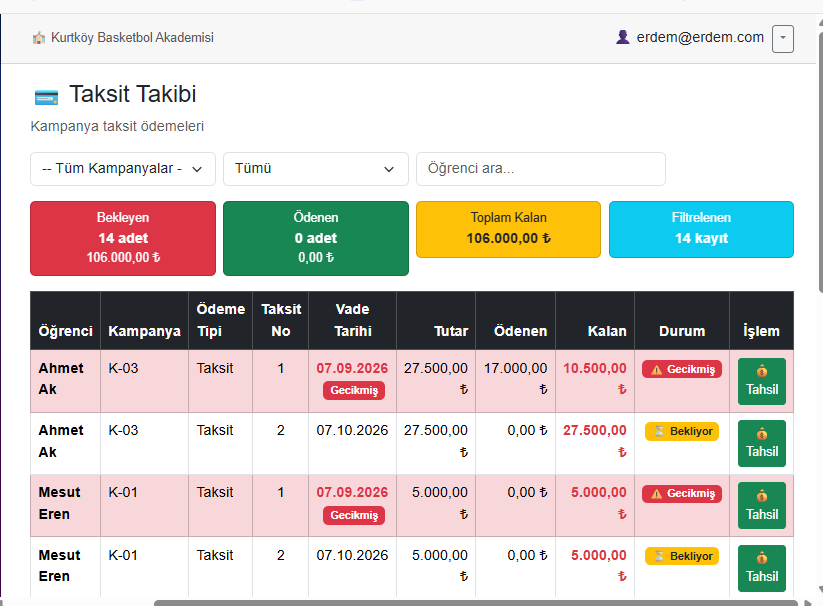Viewport: 823px width, 606px height.
Task: Click the Bekliyor status badge for Ahmet Ak
Action: 682,431
